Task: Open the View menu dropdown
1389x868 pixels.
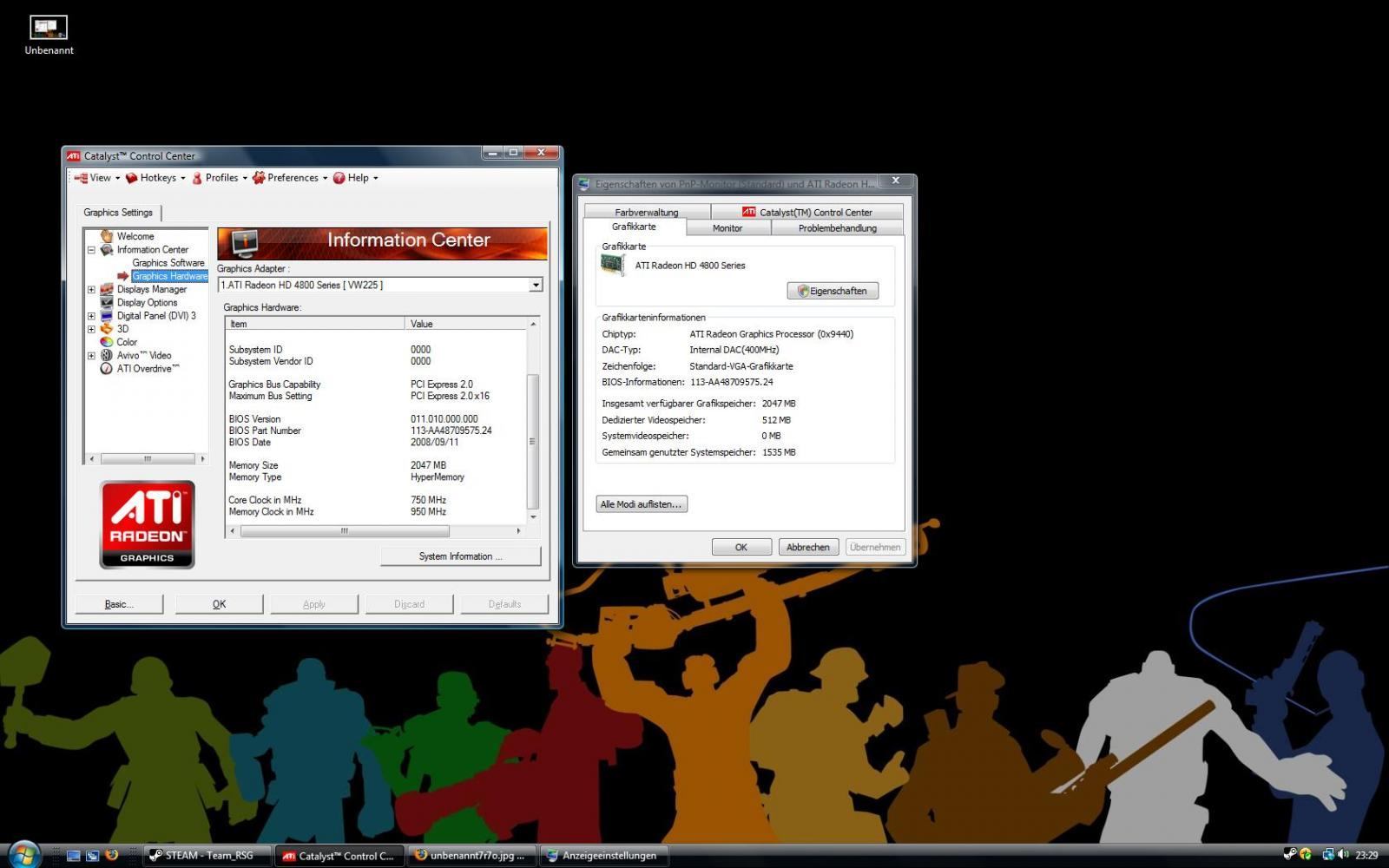Action: click(x=97, y=178)
